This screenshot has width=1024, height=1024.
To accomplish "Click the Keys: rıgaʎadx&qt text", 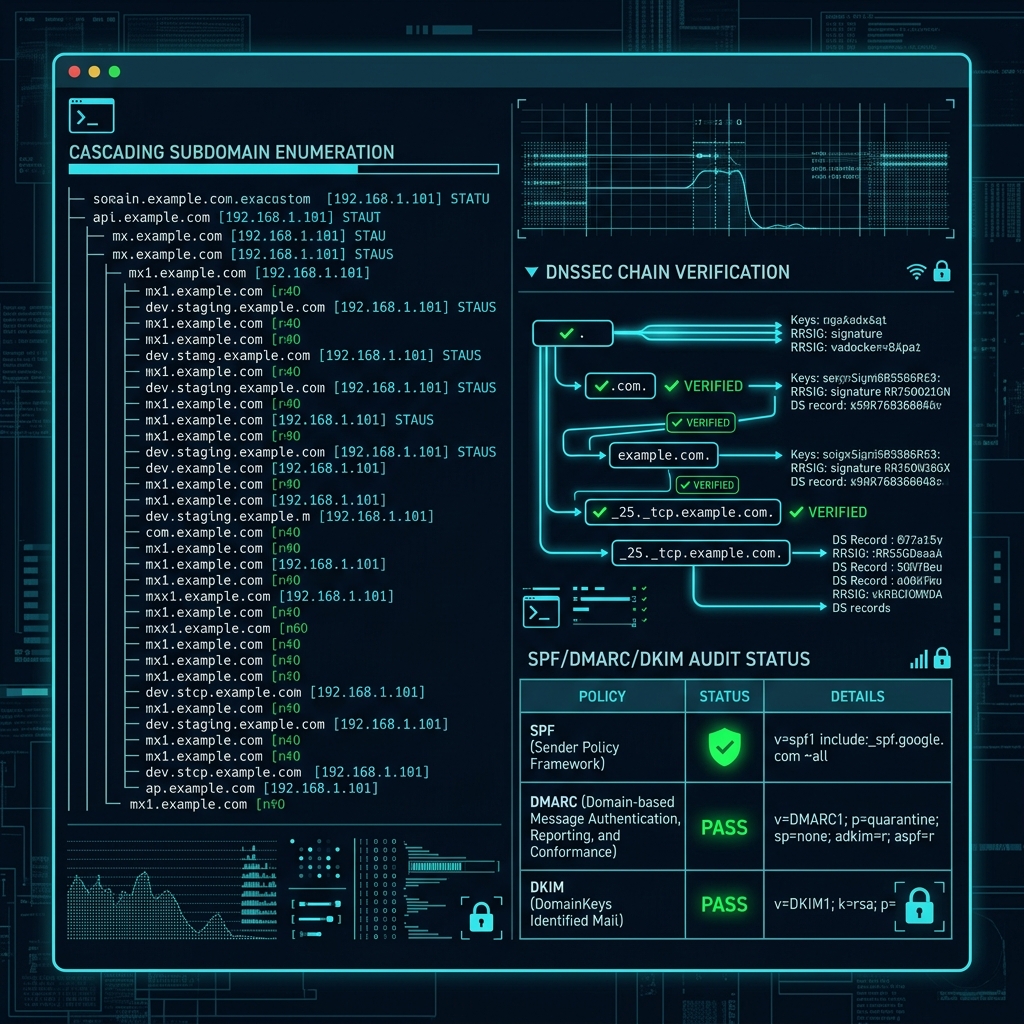I will pos(839,320).
